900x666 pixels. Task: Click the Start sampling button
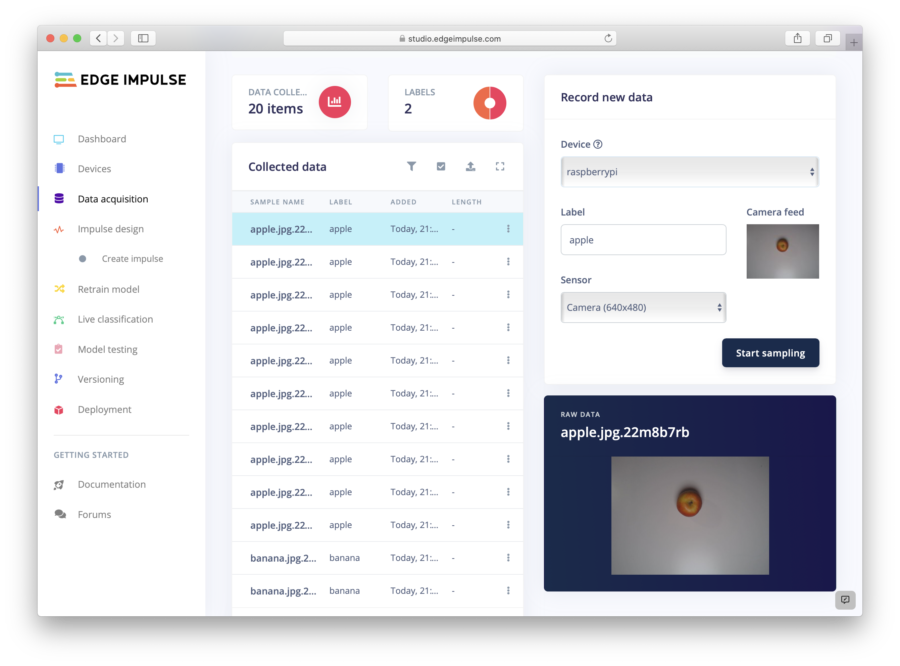coord(770,353)
